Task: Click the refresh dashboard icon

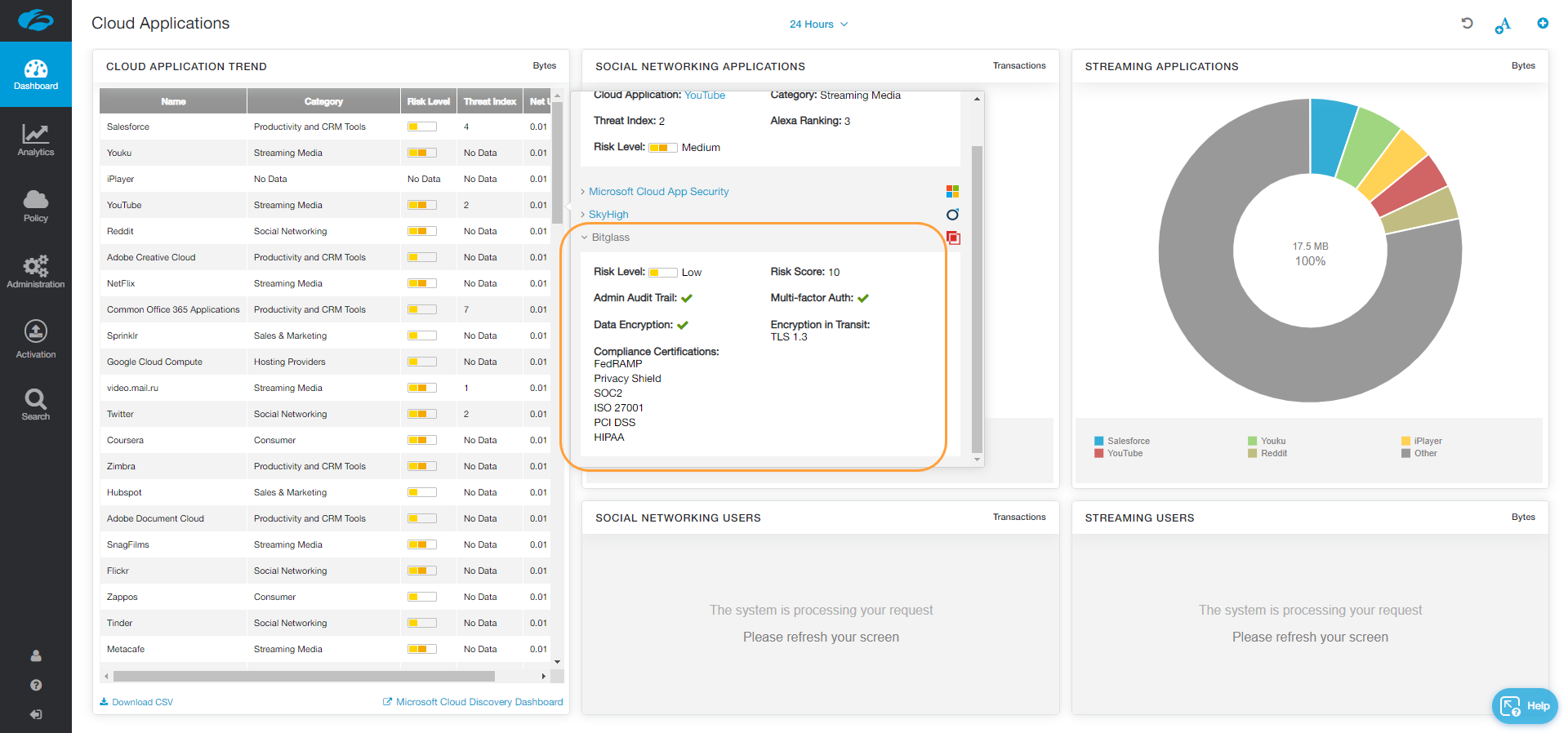Action: (x=1467, y=24)
